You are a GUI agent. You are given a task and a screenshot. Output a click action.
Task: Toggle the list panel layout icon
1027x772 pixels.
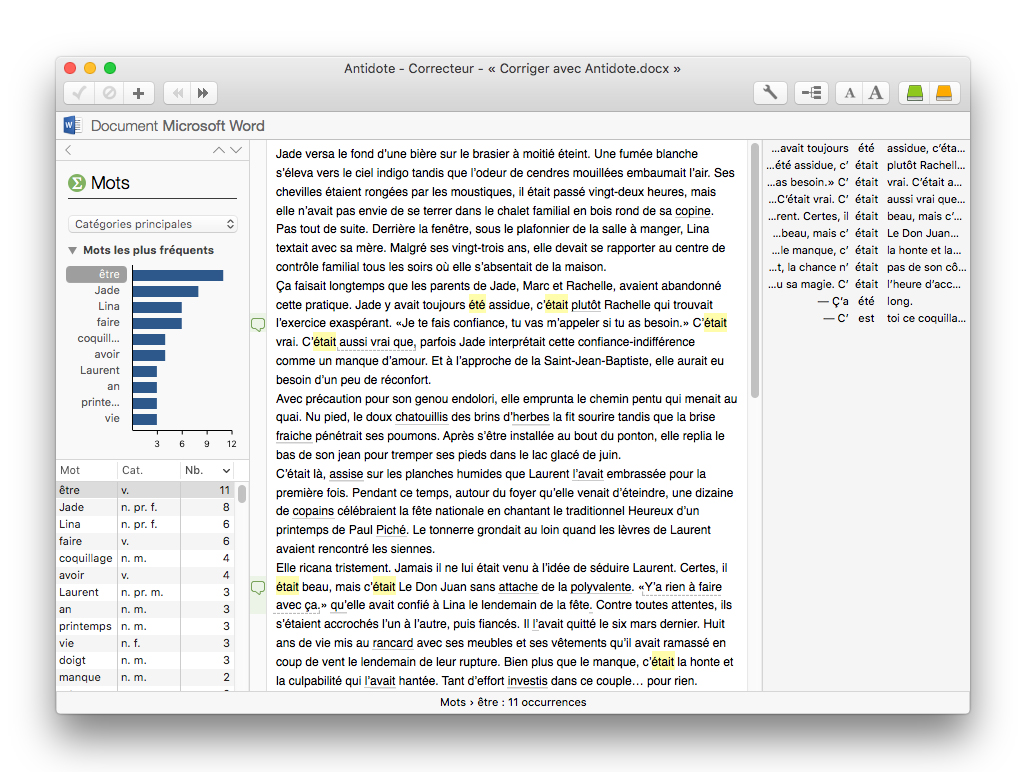coord(811,93)
